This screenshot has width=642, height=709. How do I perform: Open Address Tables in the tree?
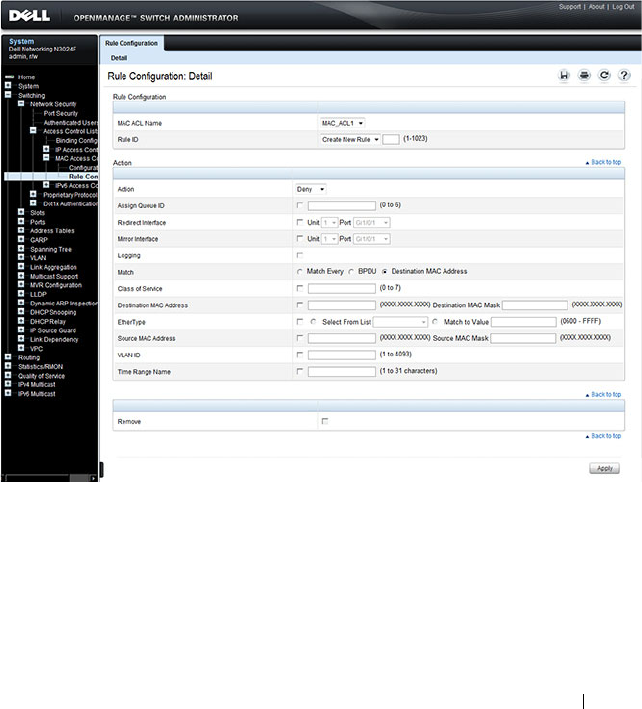[x=52, y=231]
